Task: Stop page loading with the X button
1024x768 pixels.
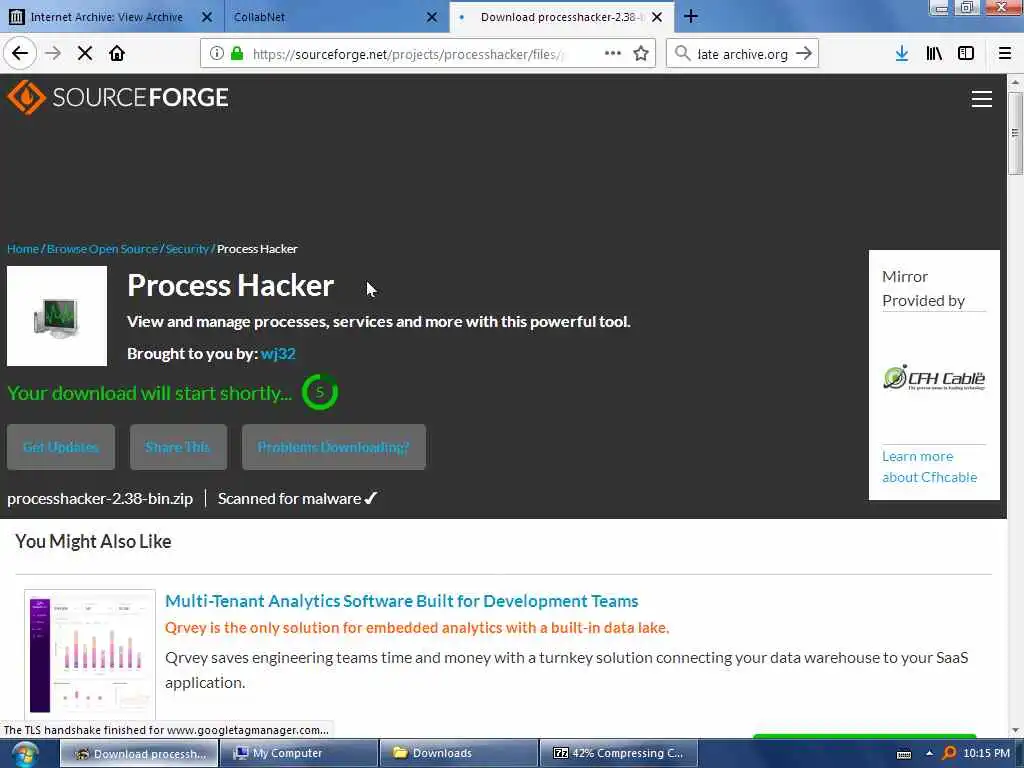Action: pyautogui.click(x=85, y=54)
